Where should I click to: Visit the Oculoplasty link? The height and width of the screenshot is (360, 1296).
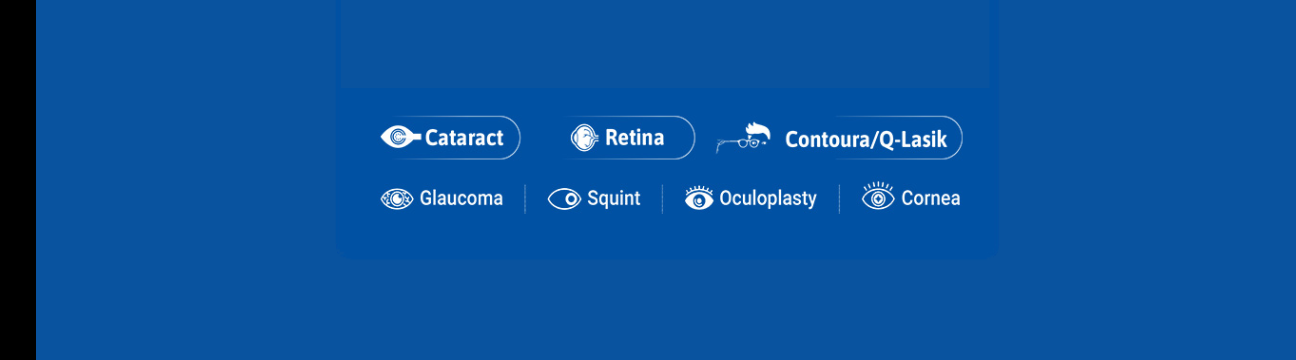point(768,199)
